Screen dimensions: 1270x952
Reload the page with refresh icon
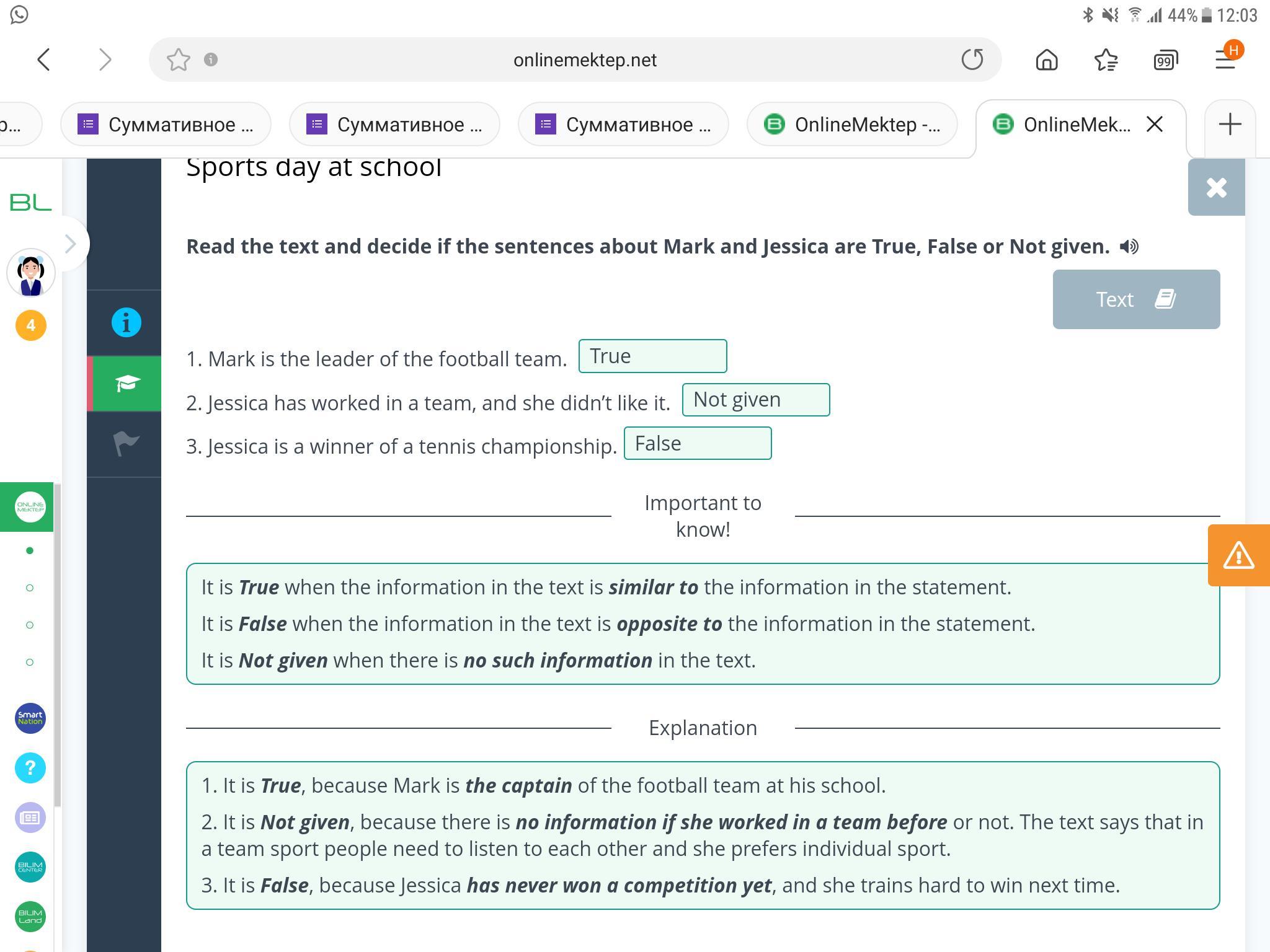[x=972, y=59]
